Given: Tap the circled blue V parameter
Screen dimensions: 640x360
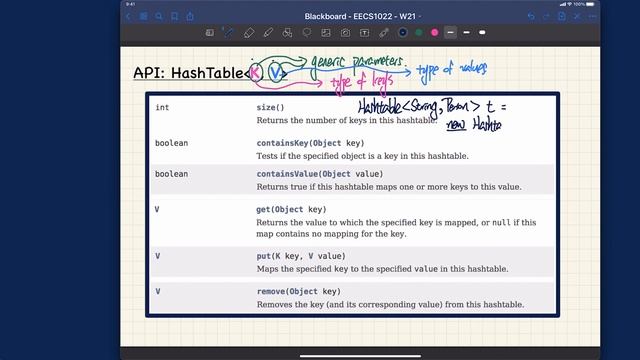Looking at the screenshot, I should pos(276,73).
